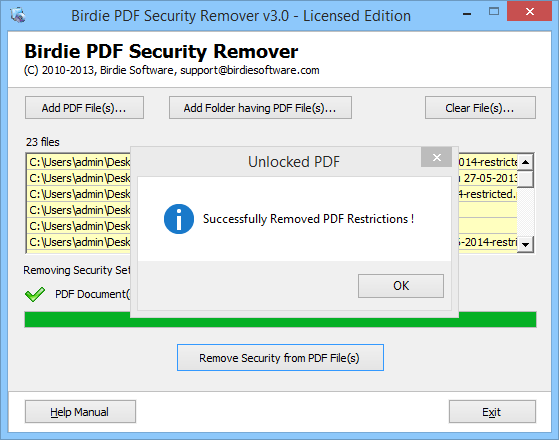Maximize the application window
The image size is (559, 440).
(x=494, y=12)
